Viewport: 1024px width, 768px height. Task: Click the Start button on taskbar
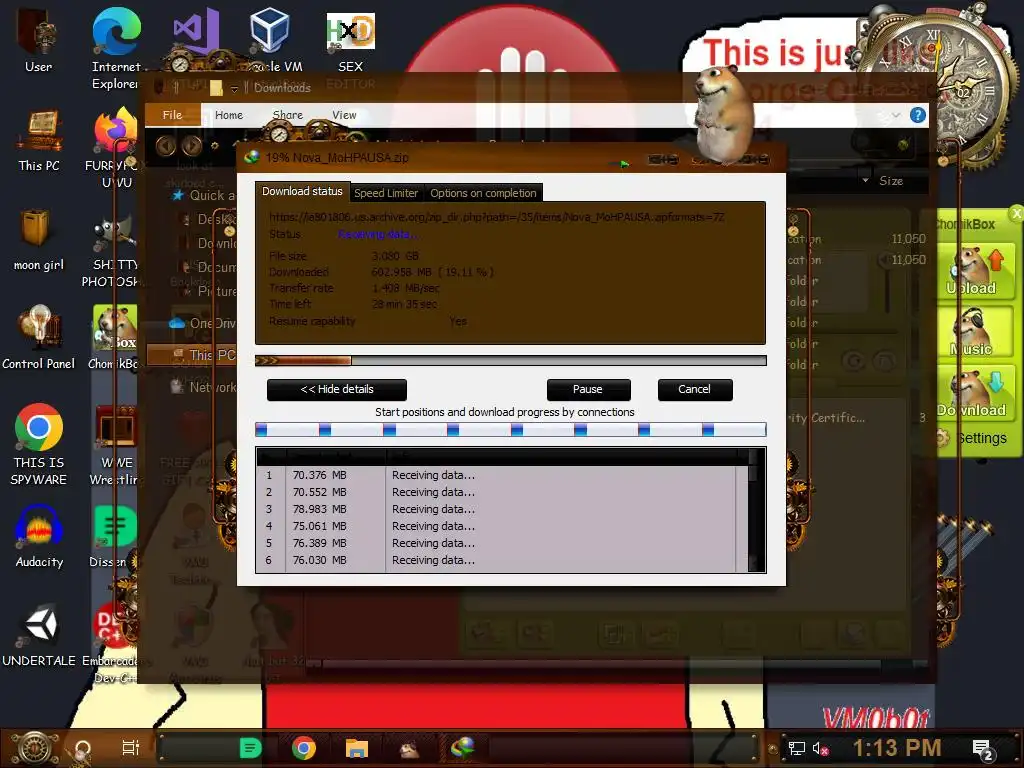(x=34, y=748)
